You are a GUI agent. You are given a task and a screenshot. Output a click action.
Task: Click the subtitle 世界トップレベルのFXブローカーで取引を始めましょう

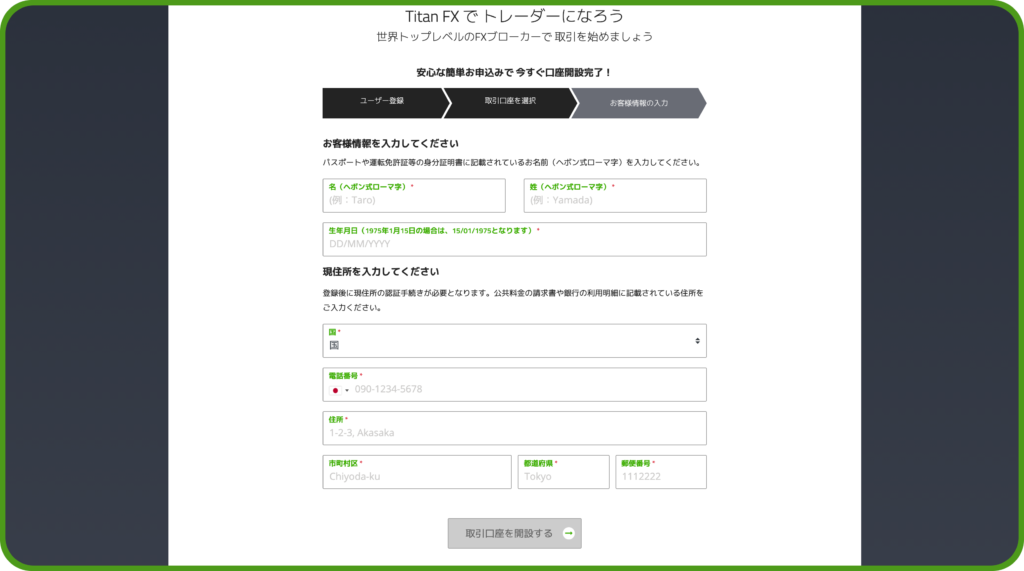coord(515,37)
